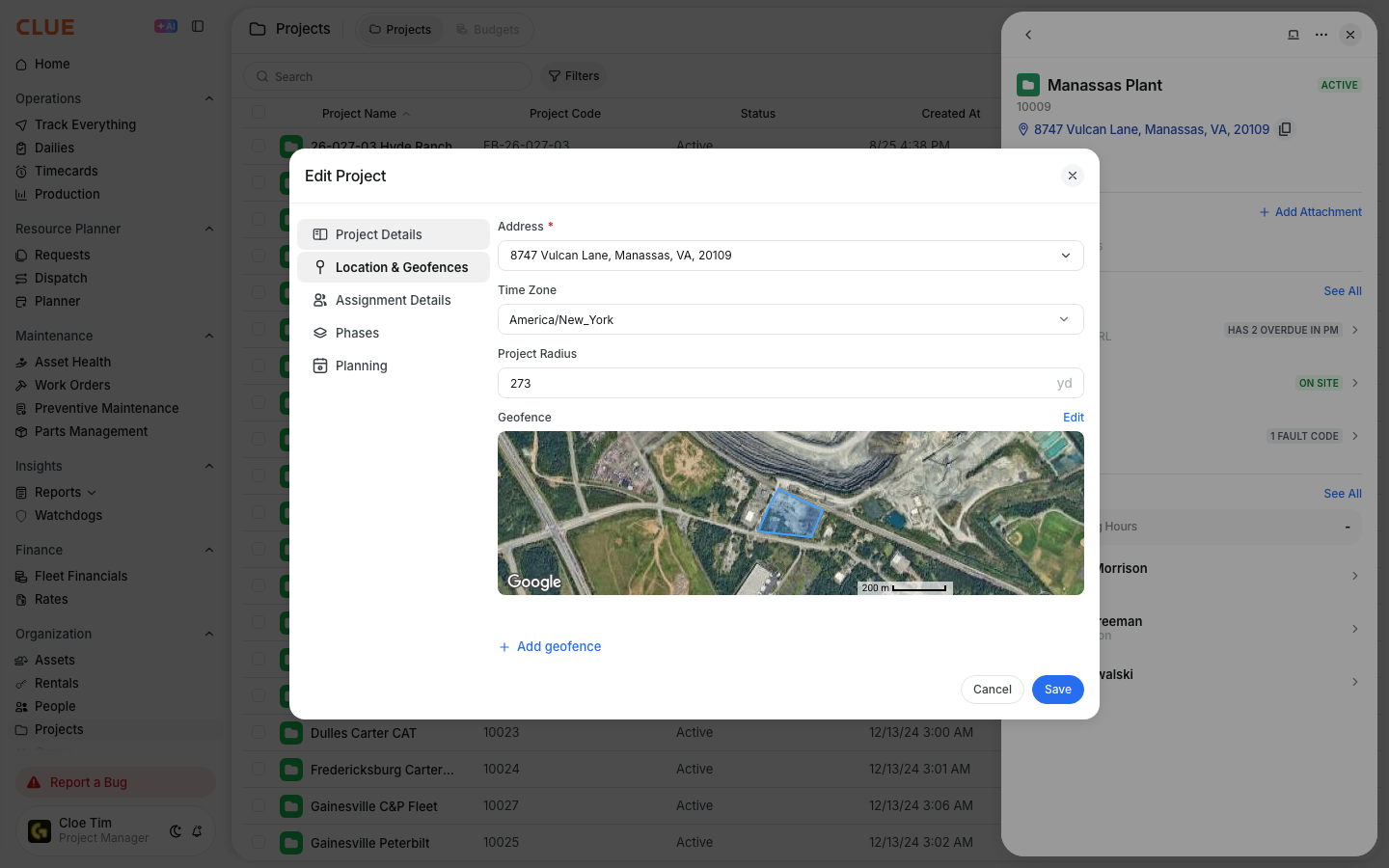
Task: Go to the Assignment Details section
Action: pyautogui.click(x=394, y=300)
